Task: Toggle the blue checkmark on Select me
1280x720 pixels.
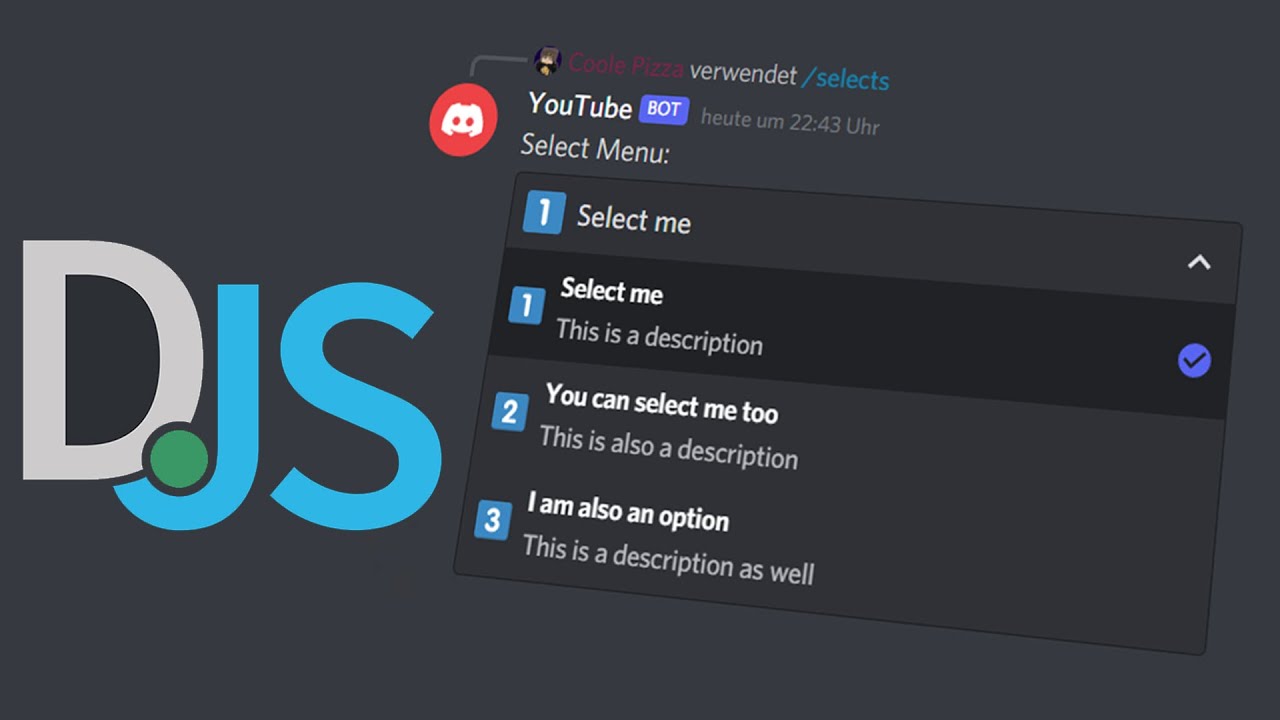Action: (x=1194, y=361)
